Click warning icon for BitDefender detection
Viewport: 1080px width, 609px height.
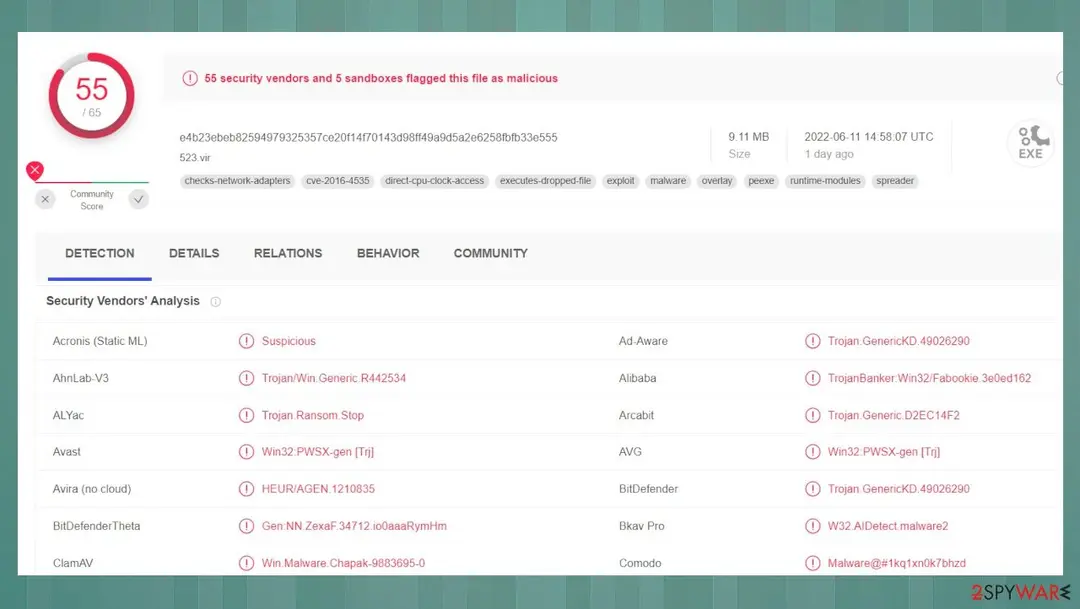pos(813,489)
